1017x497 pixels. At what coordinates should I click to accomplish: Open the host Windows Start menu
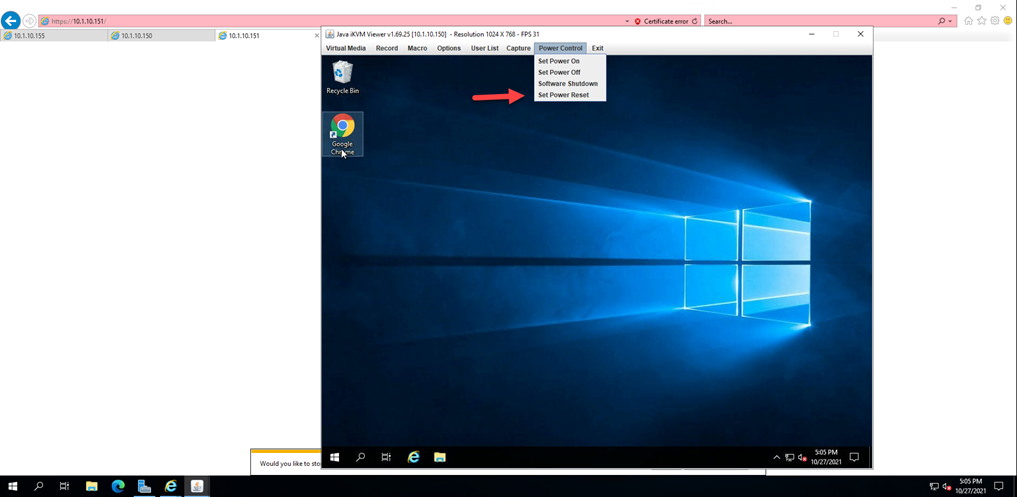(12, 485)
